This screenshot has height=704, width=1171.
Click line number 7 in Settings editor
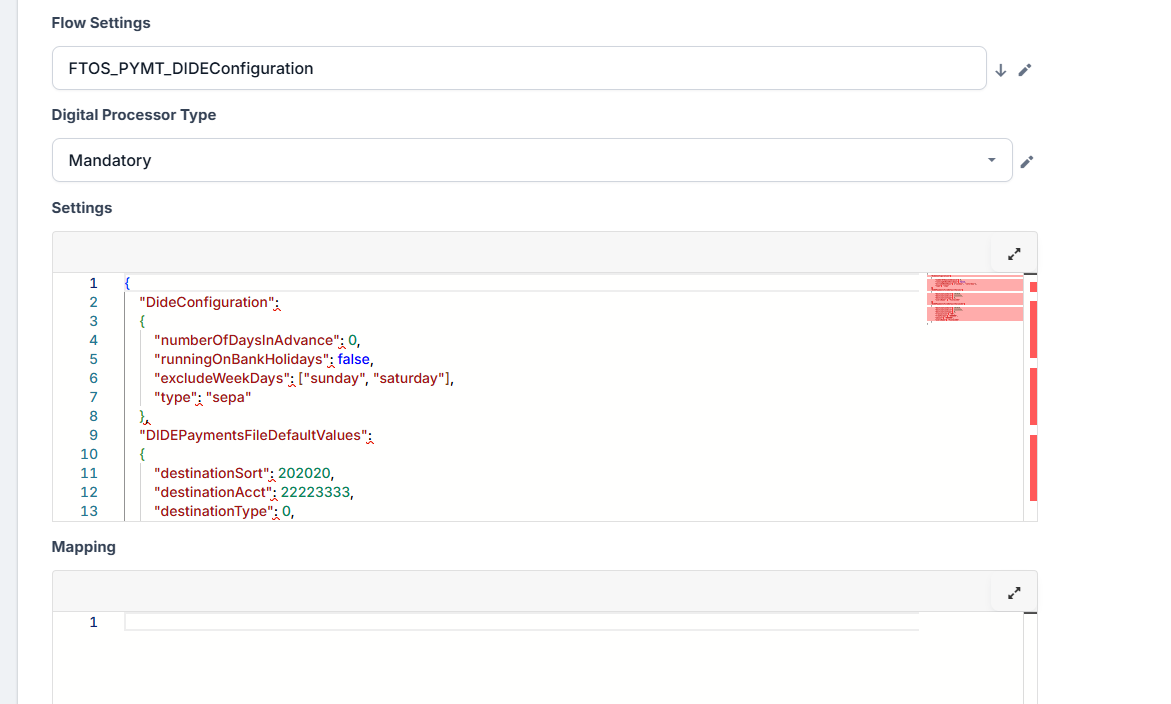93,397
